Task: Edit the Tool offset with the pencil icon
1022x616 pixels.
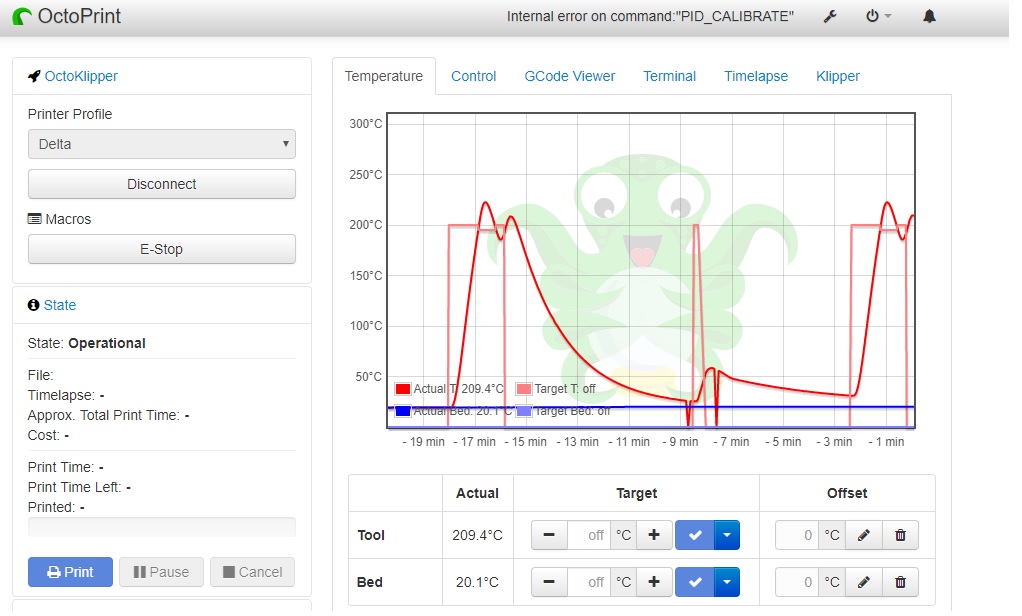Action: coord(863,535)
